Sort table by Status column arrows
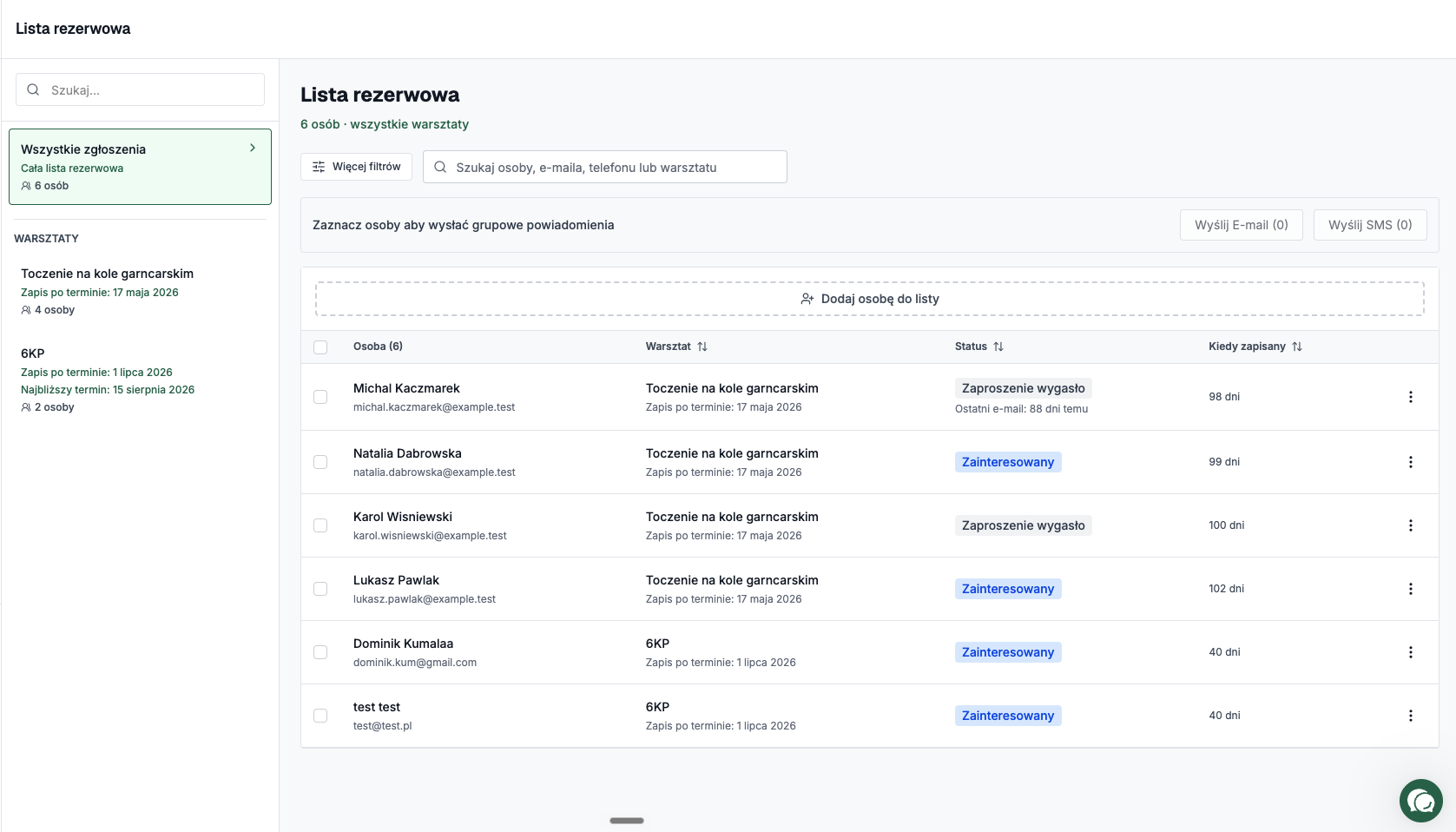 (998, 347)
